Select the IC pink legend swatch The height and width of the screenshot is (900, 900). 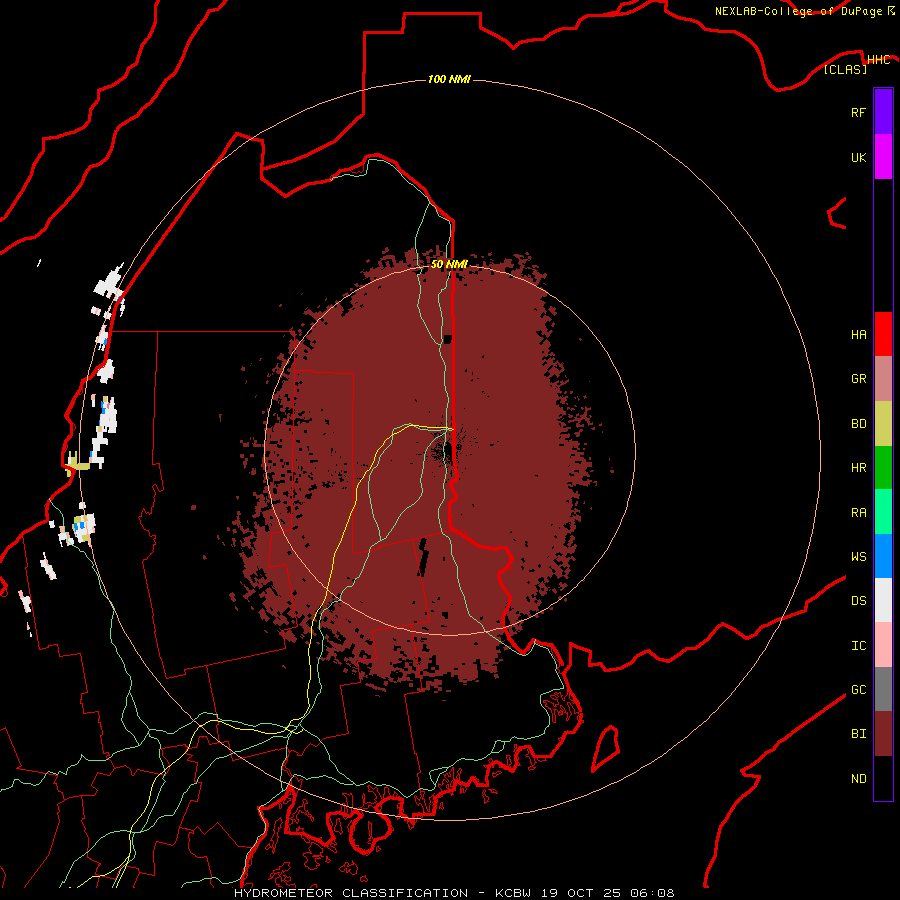click(883, 645)
